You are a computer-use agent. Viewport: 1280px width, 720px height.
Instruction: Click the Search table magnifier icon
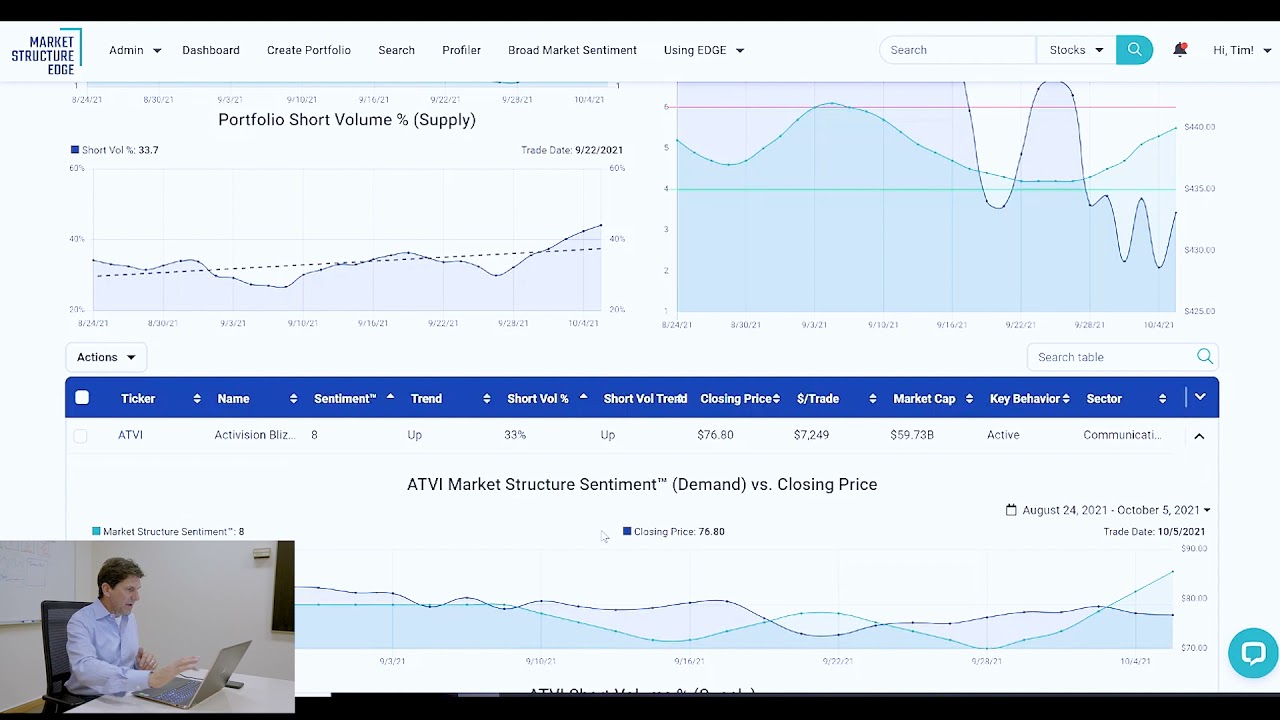point(1205,357)
